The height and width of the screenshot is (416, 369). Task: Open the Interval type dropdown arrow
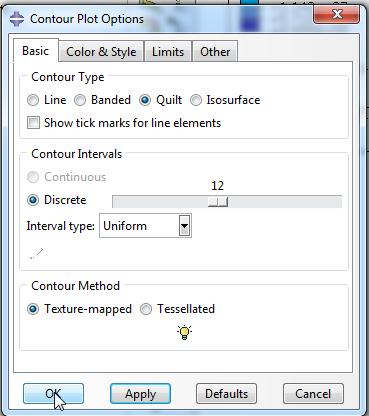coord(184,226)
